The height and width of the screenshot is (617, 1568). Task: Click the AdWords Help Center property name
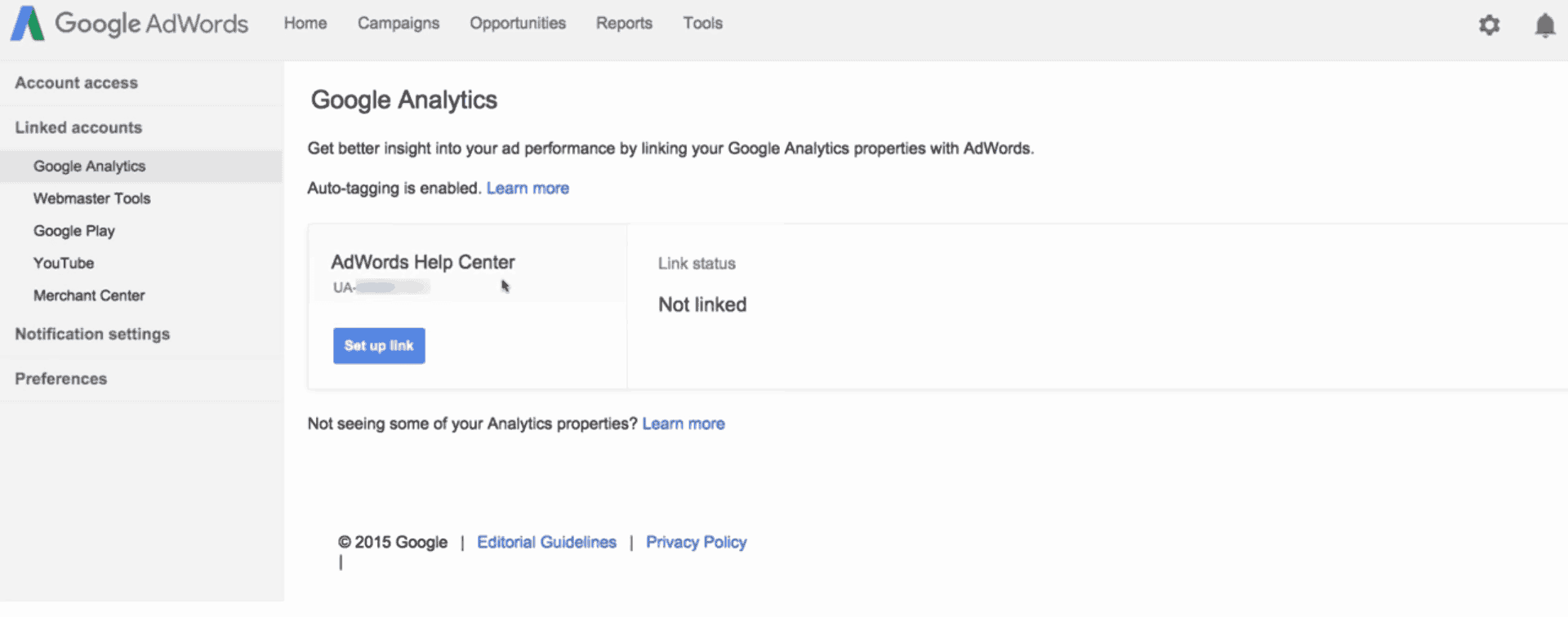(423, 262)
